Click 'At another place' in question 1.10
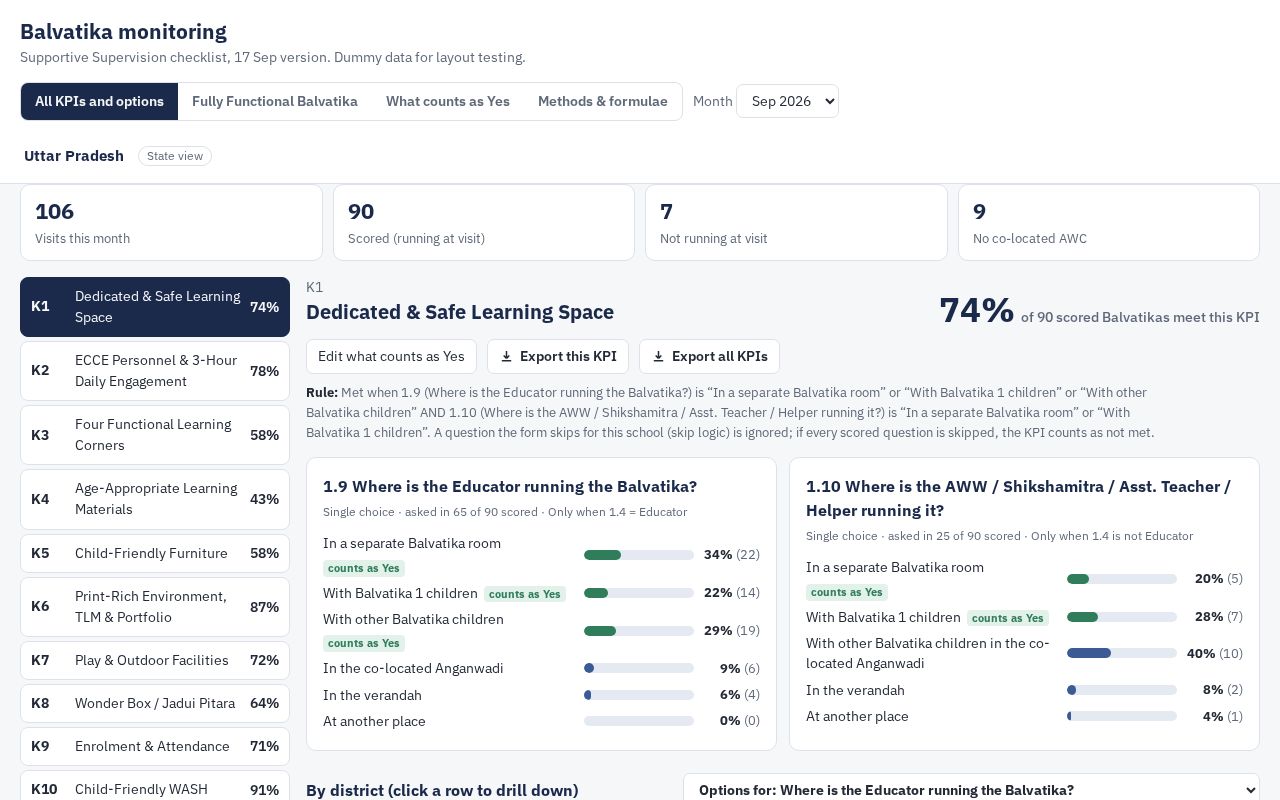1280x800 pixels. point(857,717)
